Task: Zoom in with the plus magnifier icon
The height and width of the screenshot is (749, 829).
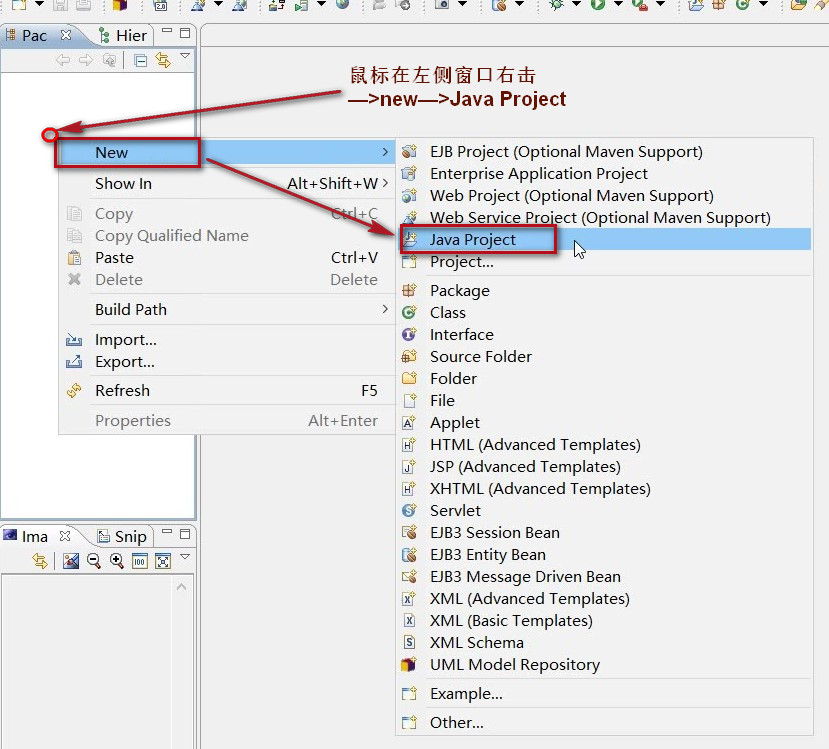Action: 117,561
